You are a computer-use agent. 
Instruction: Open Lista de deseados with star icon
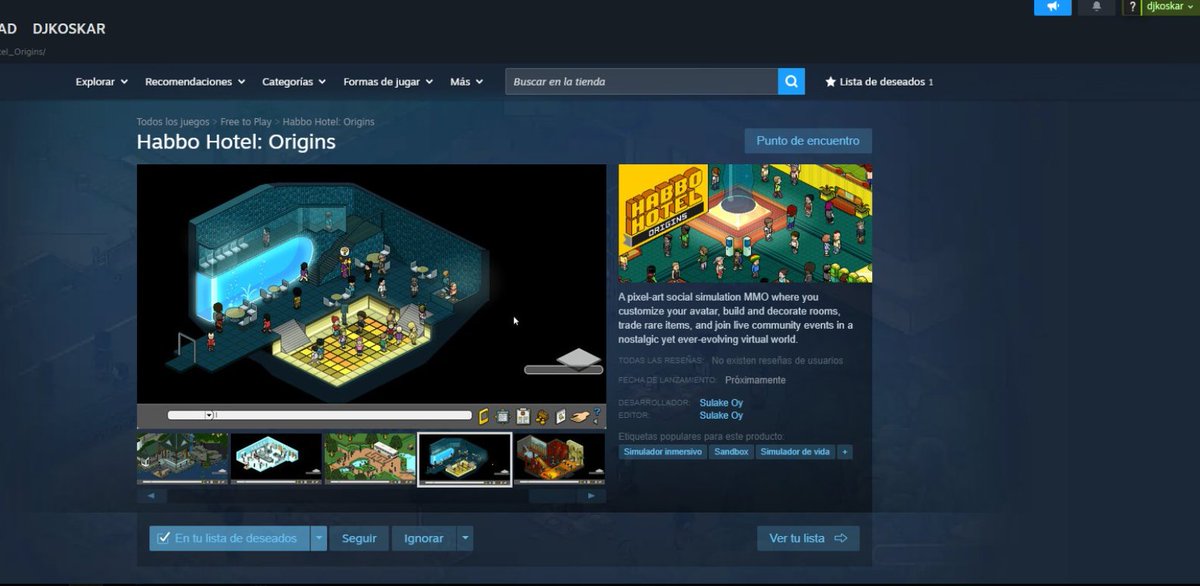click(x=879, y=82)
